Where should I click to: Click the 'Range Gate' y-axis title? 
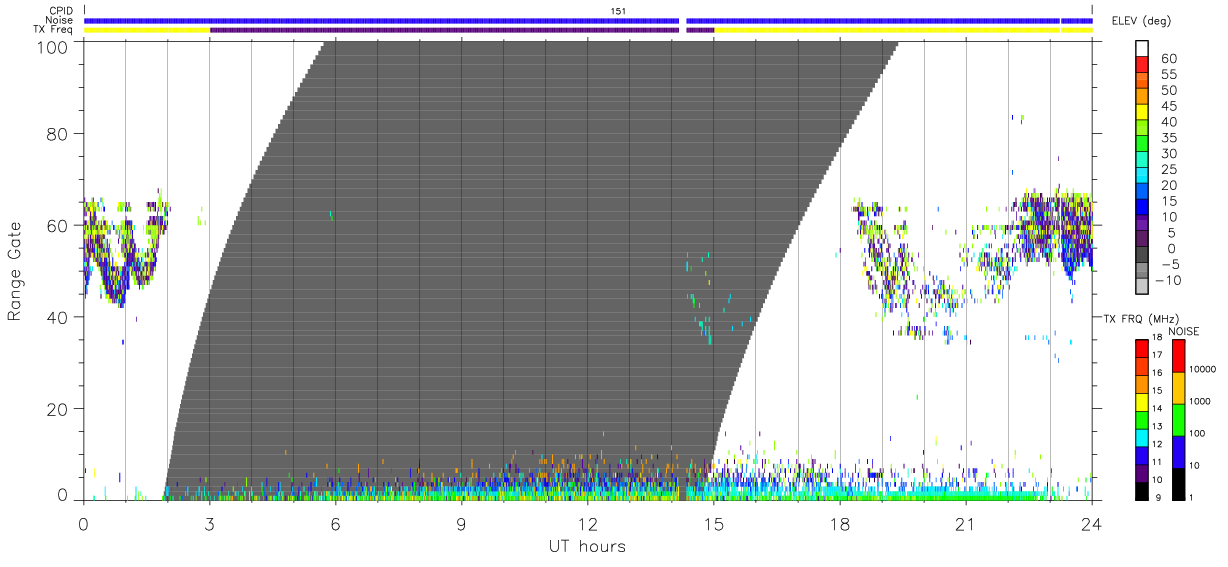pyautogui.click(x=16, y=271)
